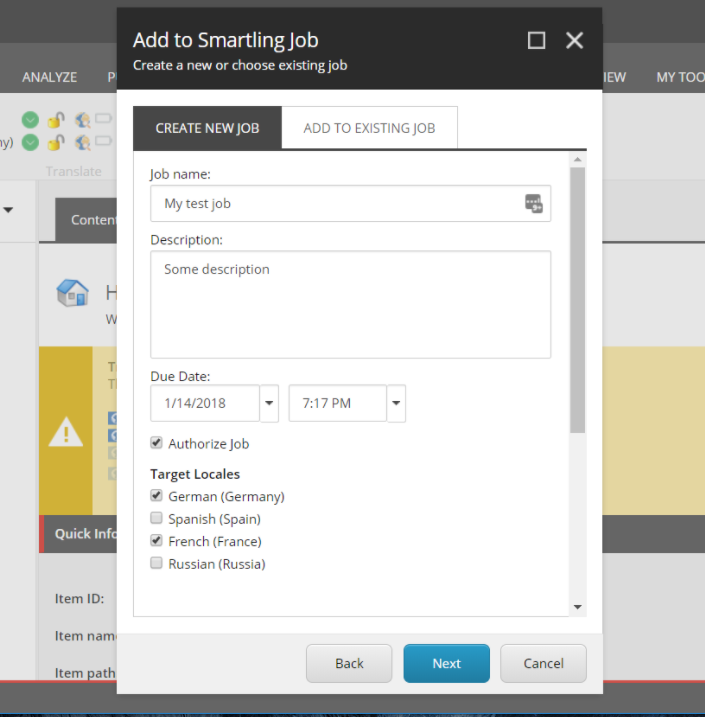The height and width of the screenshot is (717, 705).
Task: Click the job name autofill icon
Action: (534, 203)
